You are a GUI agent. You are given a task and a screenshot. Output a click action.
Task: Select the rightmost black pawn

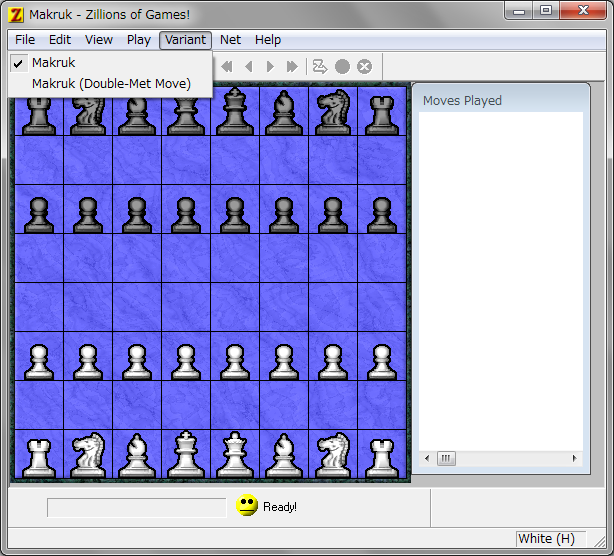tap(382, 215)
